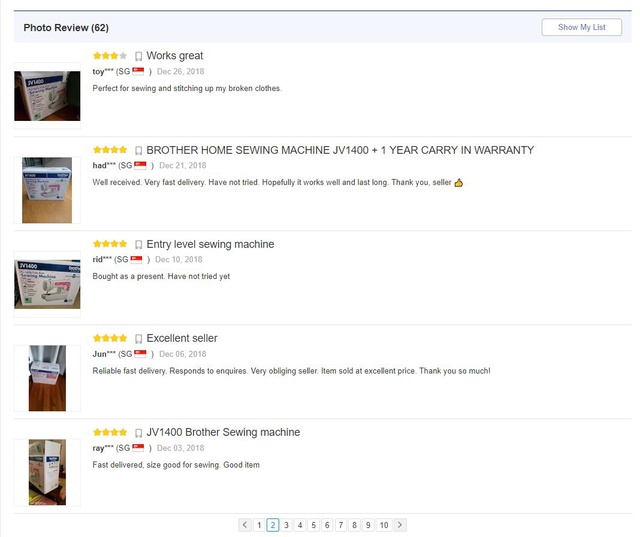Image resolution: width=640 pixels, height=537 pixels.
Task: View thumbnail of ray*** review
Action: pyautogui.click(x=47, y=472)
